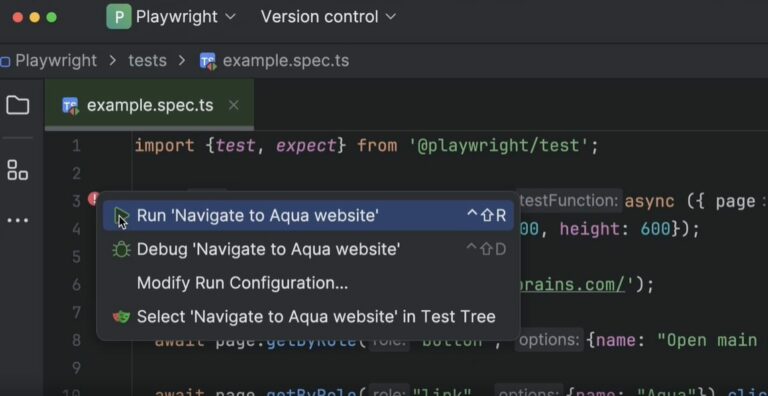Click the Debug bug icon
The width and height of the screenshot is (768, 396).
[121, 249]
